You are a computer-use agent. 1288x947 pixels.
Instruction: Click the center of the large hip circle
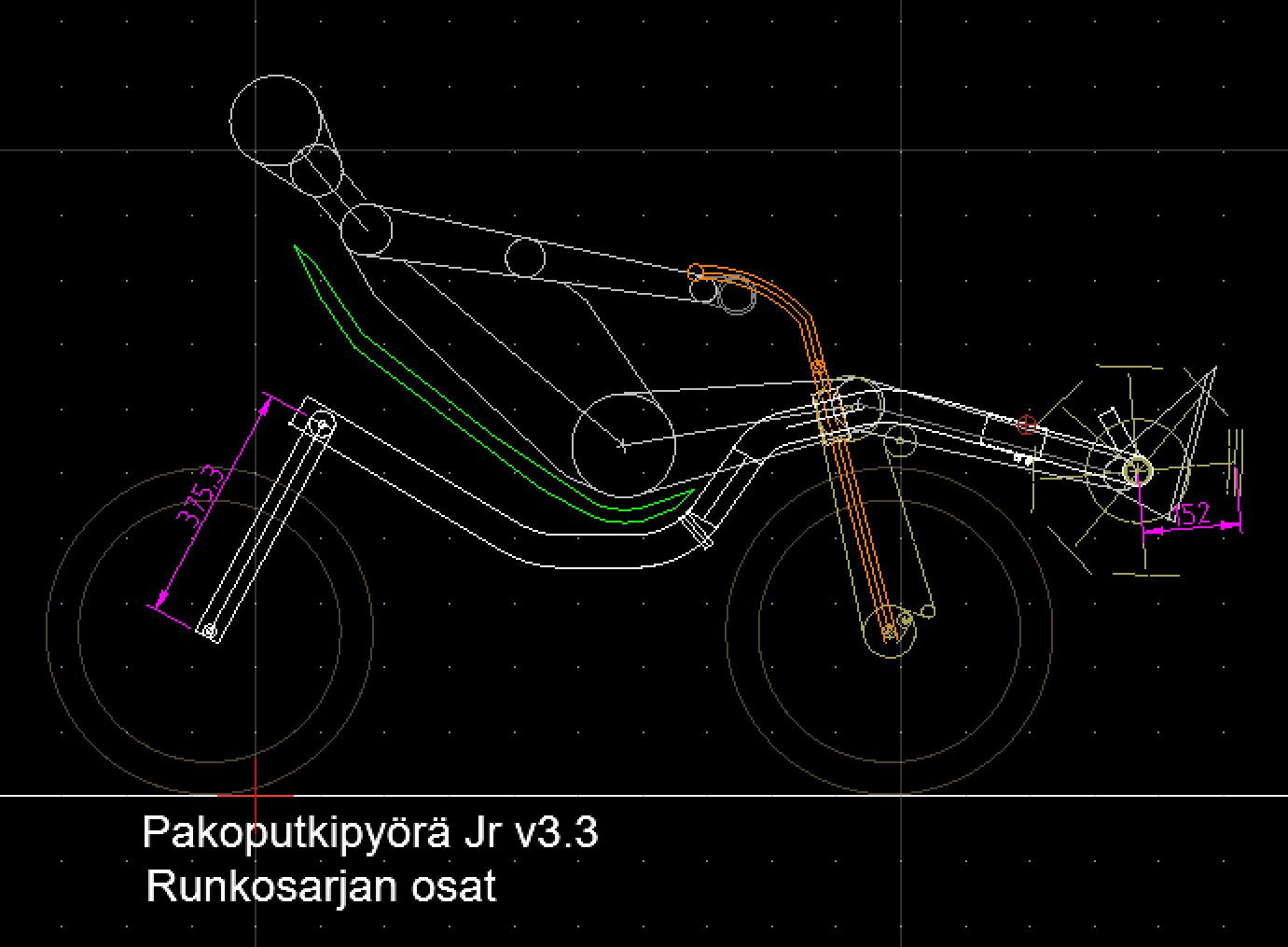623,445
